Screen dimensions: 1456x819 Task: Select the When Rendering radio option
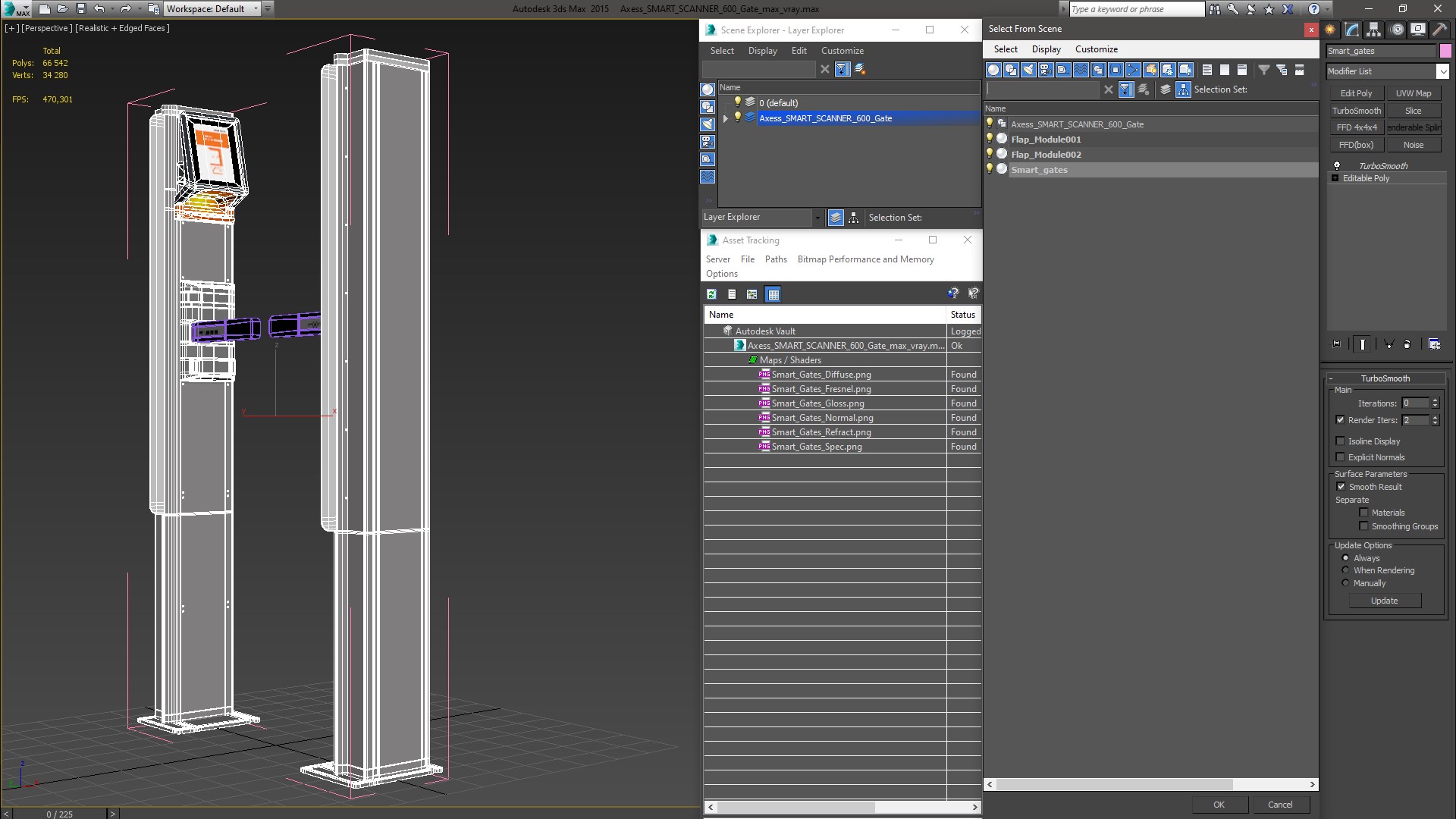tap(1345, 570)
